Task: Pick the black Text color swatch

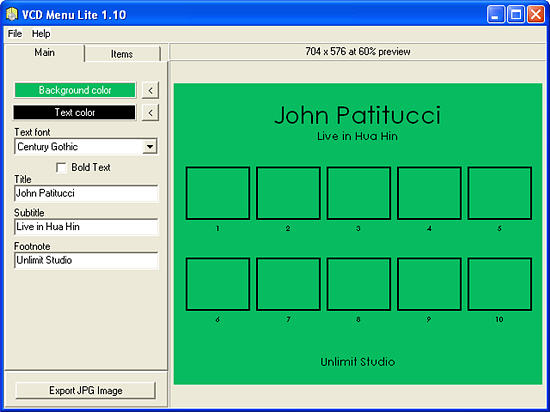Action: [x=75, y=113]
